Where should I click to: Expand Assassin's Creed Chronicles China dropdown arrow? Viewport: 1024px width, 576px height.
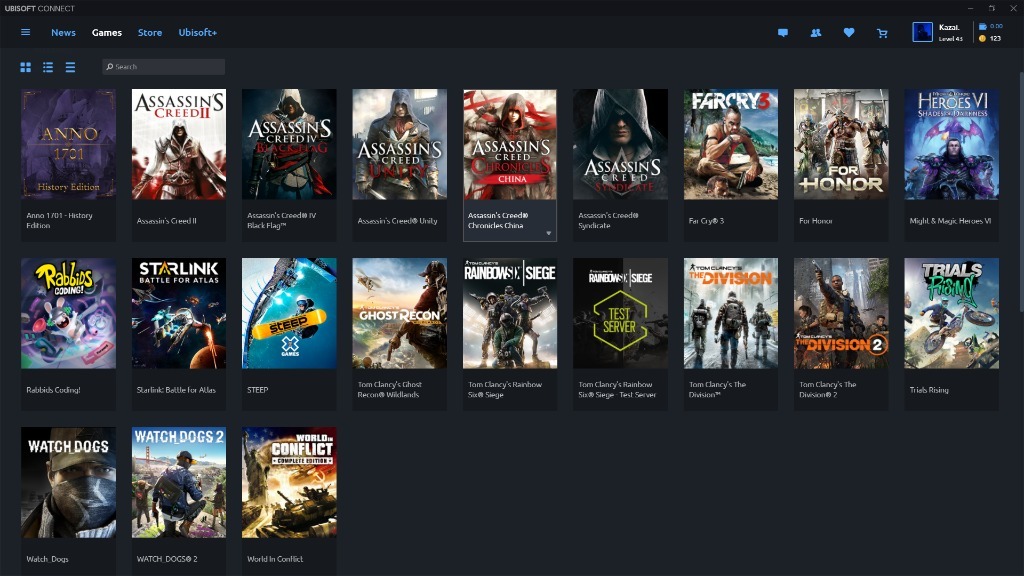549,233
